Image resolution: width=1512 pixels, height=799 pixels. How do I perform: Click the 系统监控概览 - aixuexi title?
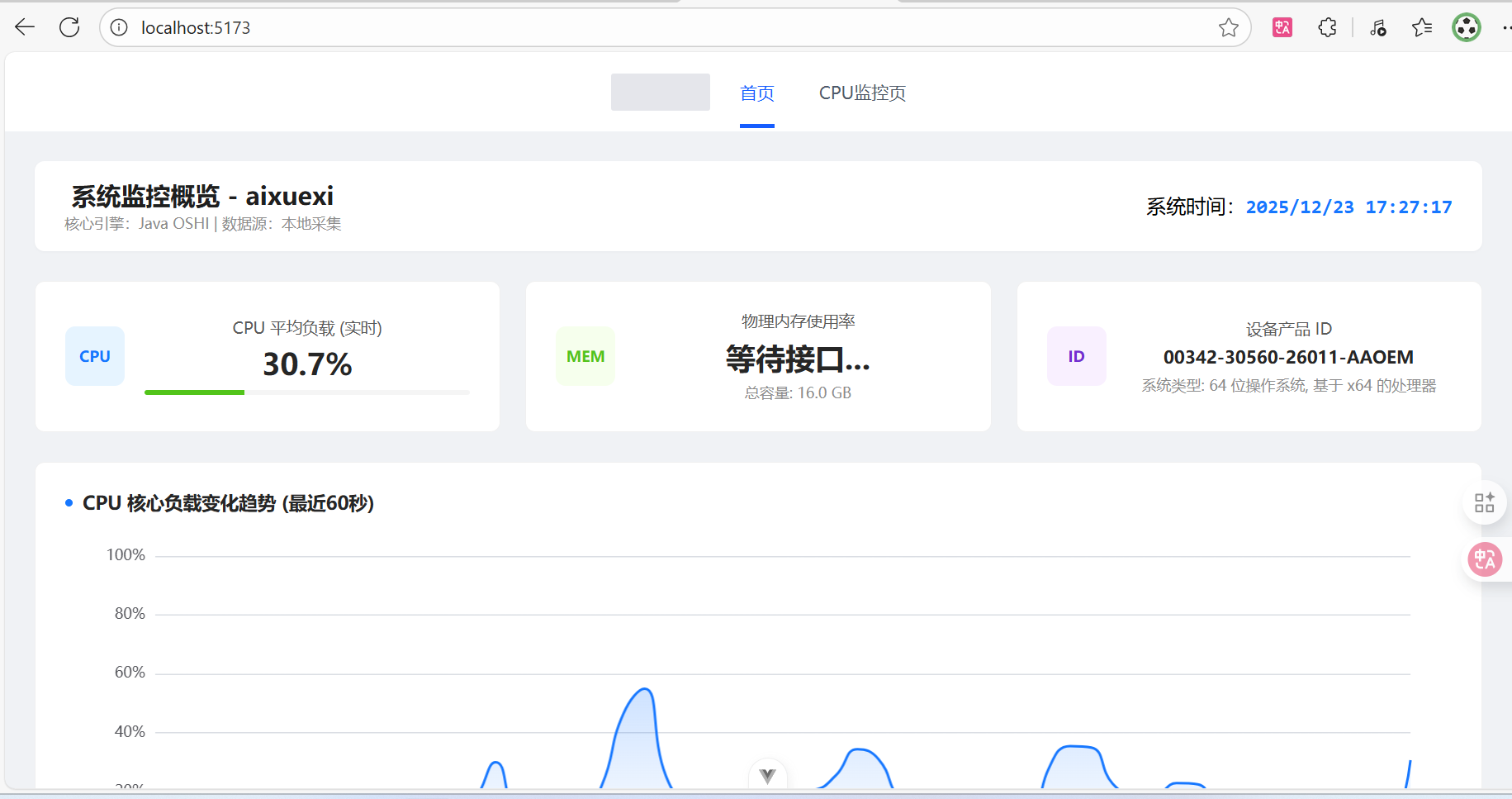click(202, 196)
